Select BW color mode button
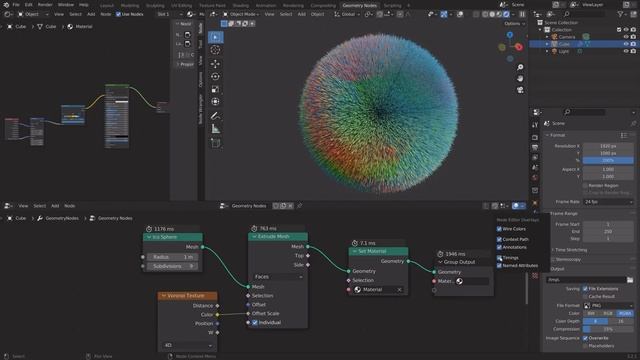This screenshot has height=360, width=640. (x=591, y=313)
